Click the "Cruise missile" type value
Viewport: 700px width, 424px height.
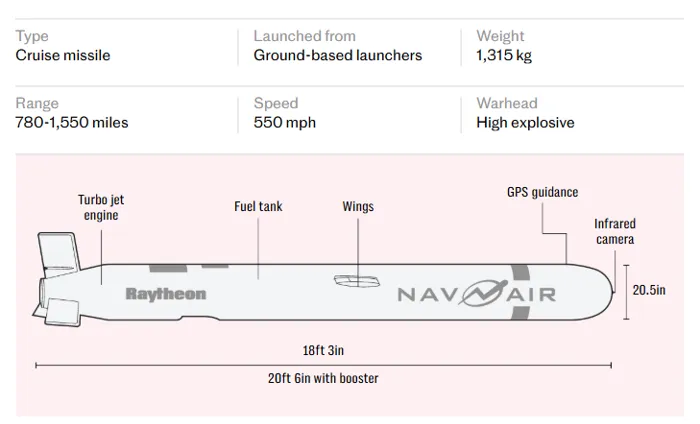tap(63, 55)
